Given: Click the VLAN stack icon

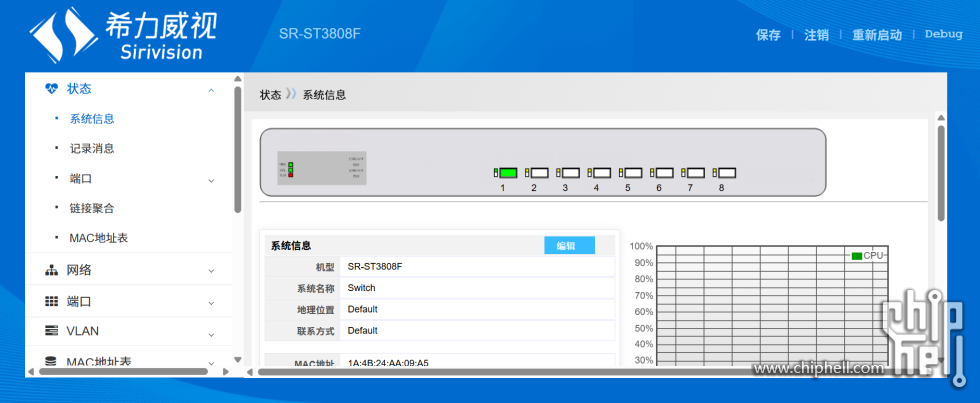Looking at the screenshot, I should (52, 331).
